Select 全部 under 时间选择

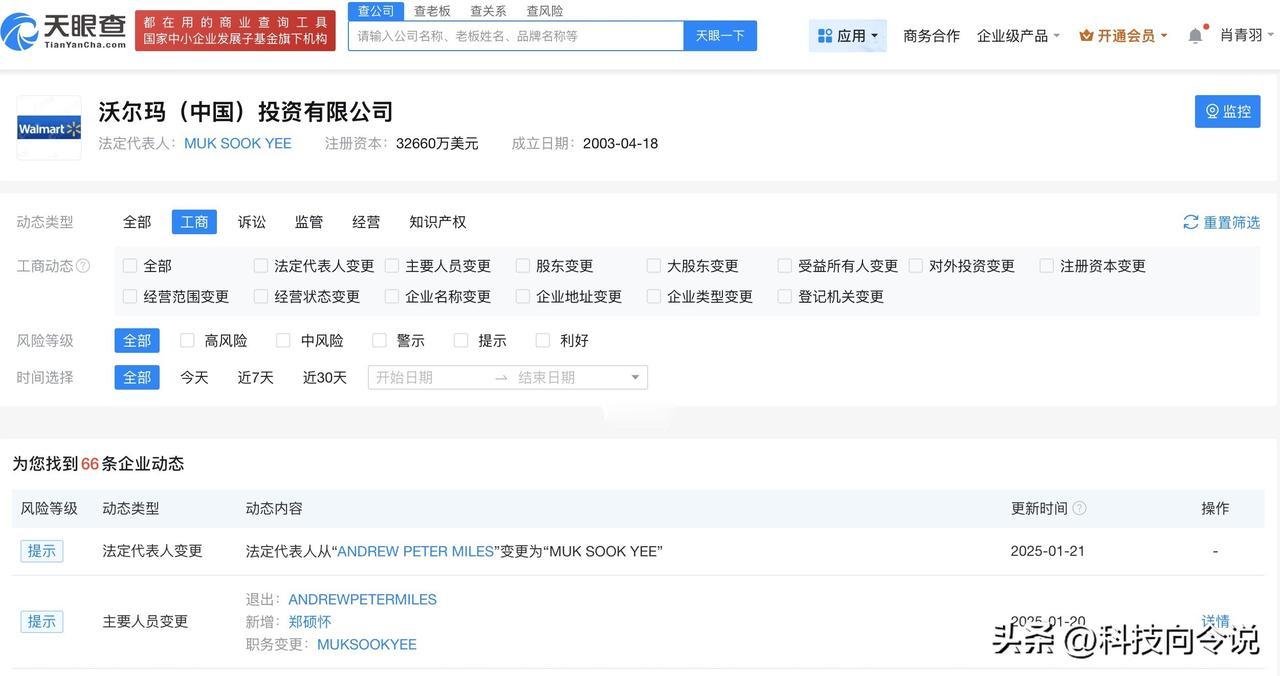[137, 377]
